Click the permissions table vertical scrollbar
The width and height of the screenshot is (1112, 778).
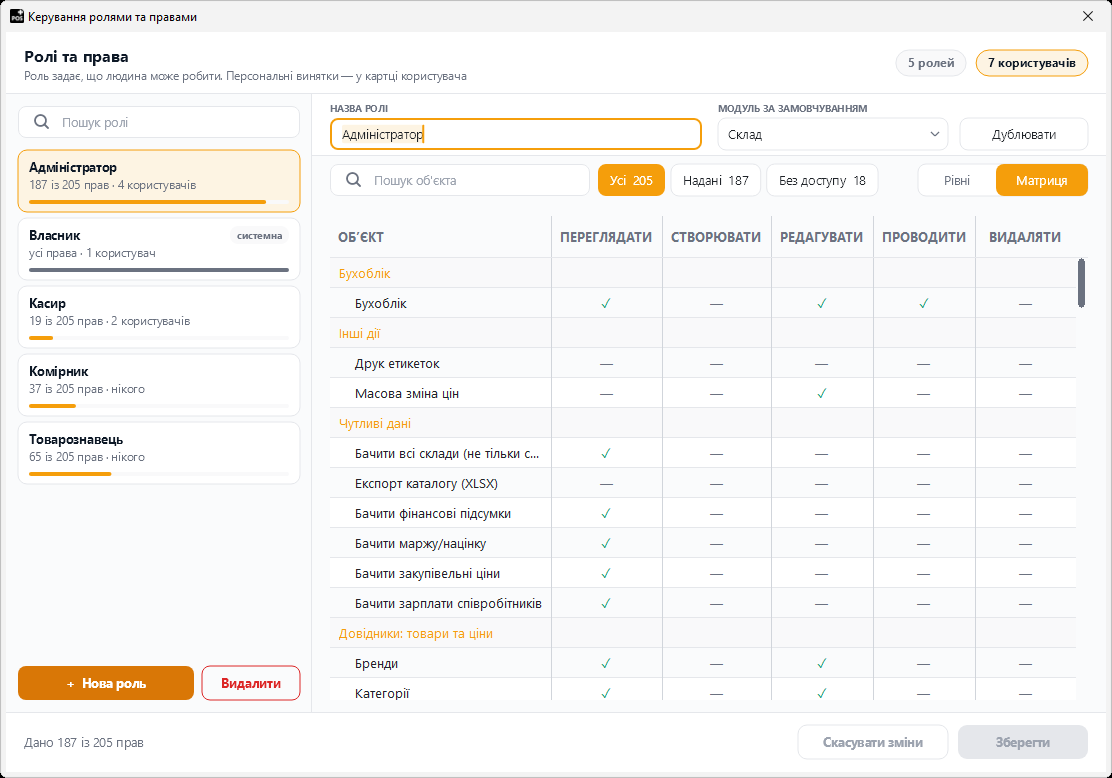[x=1081, y=283]
